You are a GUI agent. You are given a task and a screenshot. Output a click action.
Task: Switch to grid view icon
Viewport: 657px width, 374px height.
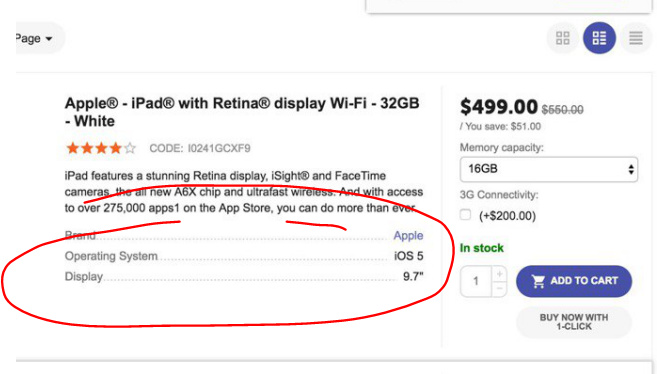pos(563,38)
